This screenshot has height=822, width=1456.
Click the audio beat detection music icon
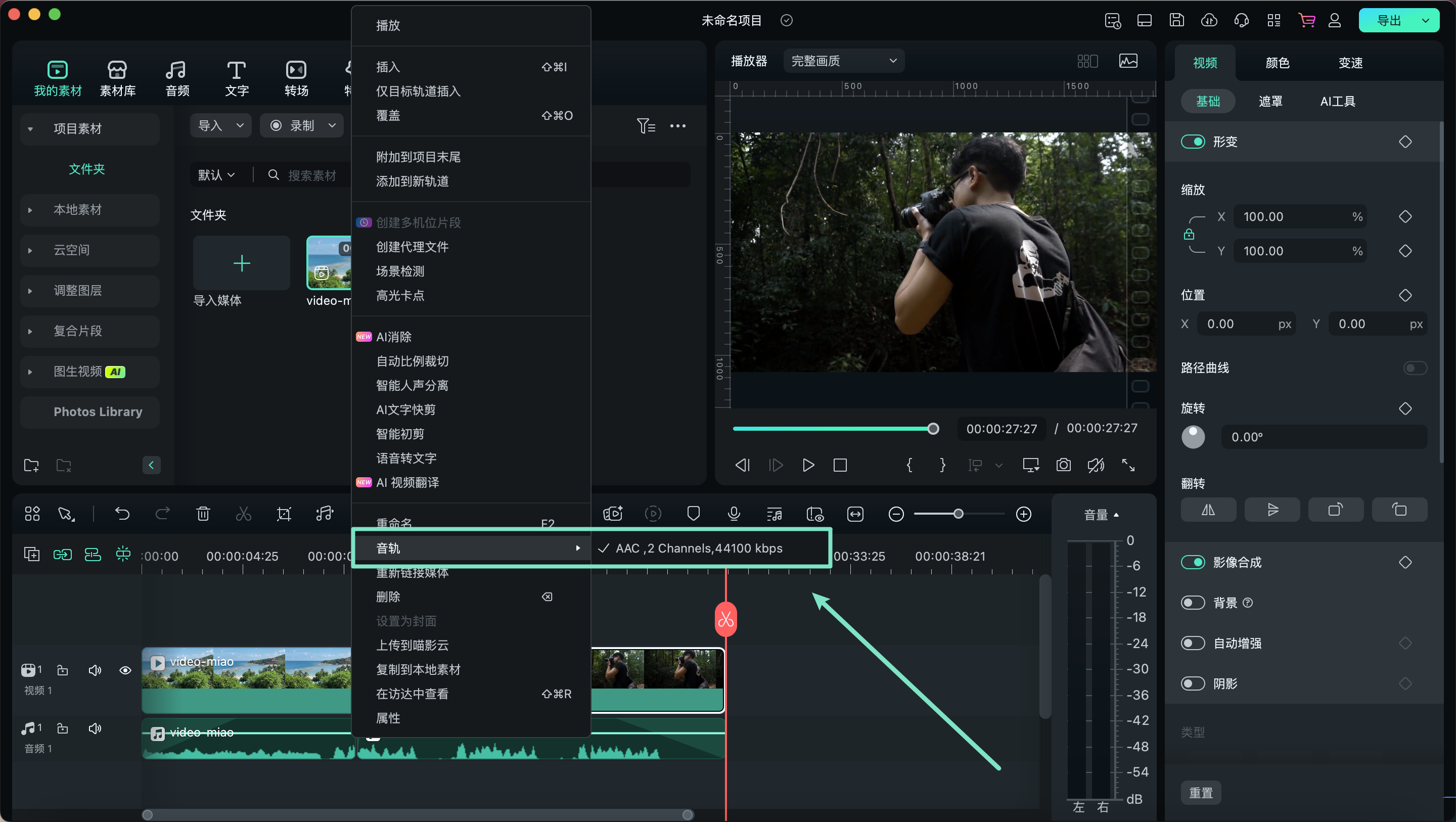[x=325, y=514]
